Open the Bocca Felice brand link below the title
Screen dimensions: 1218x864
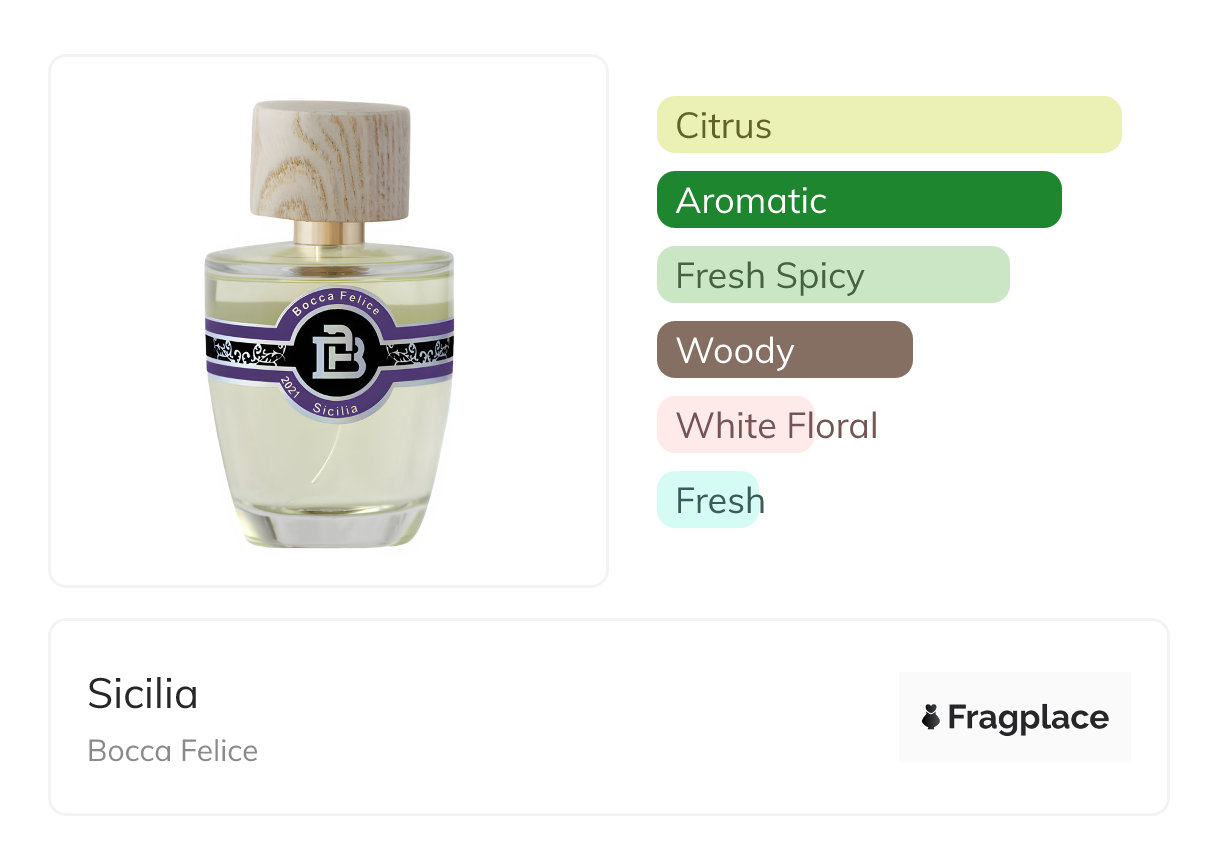[x=173, y=751]
